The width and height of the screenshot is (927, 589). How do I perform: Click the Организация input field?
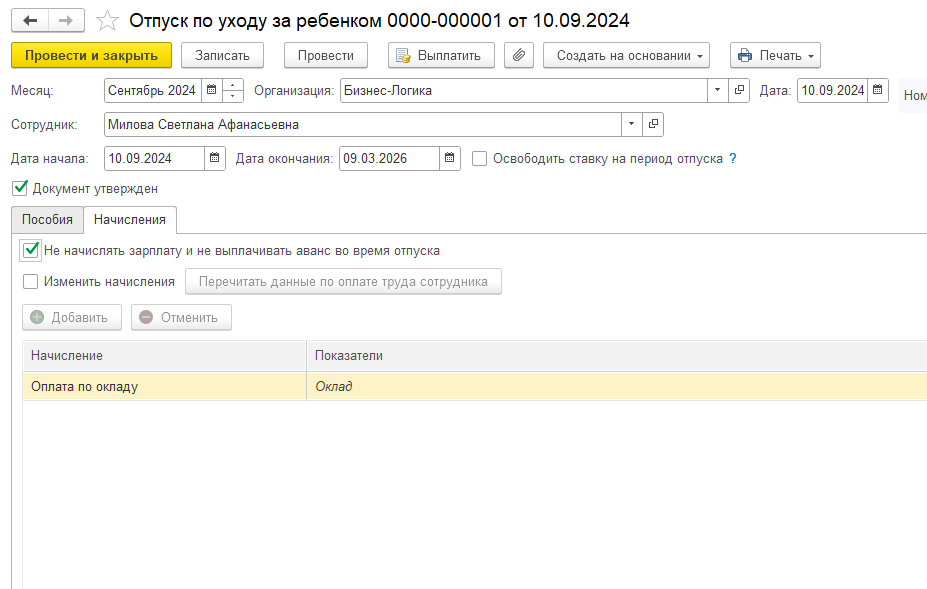[x=524, y=90]
